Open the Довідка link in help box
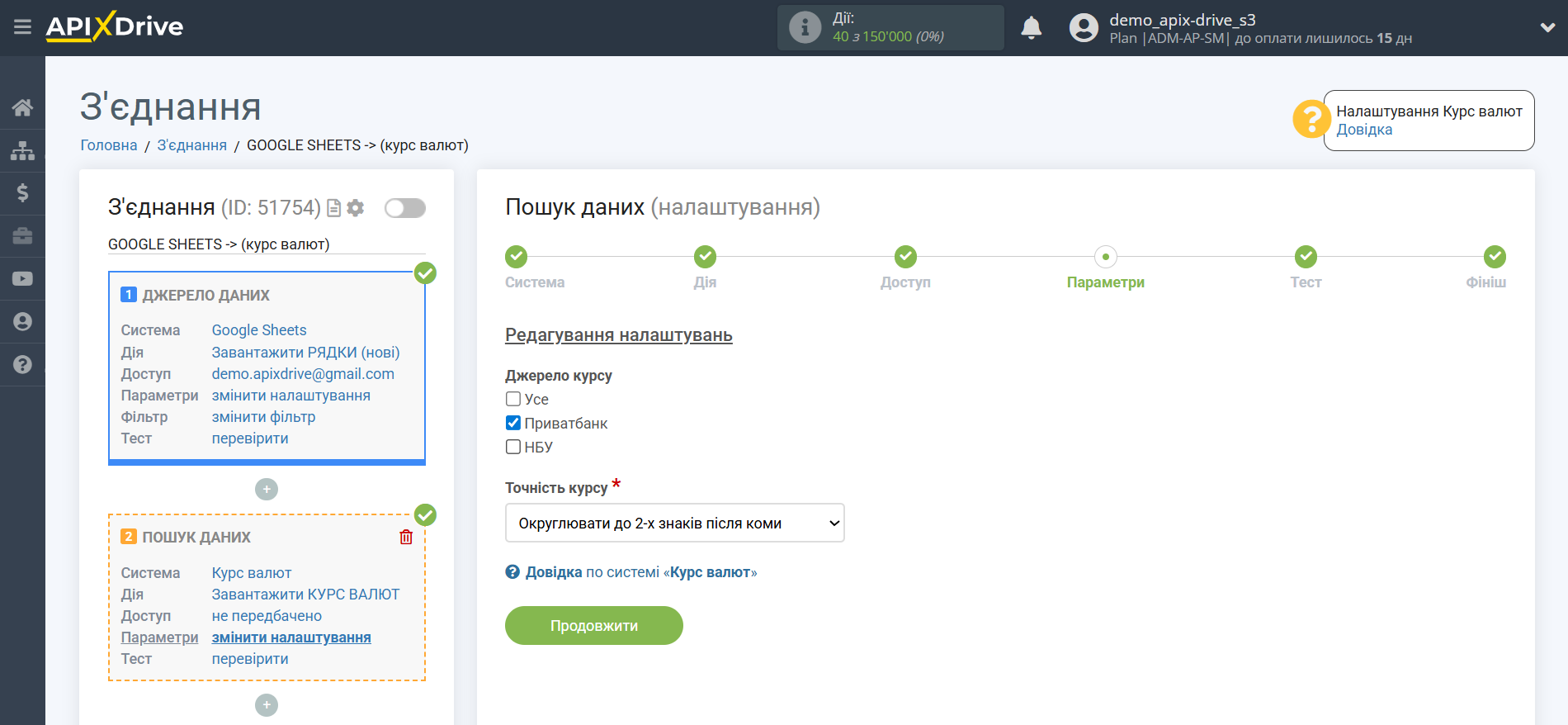1568x725 pixels. (1364, 130)
